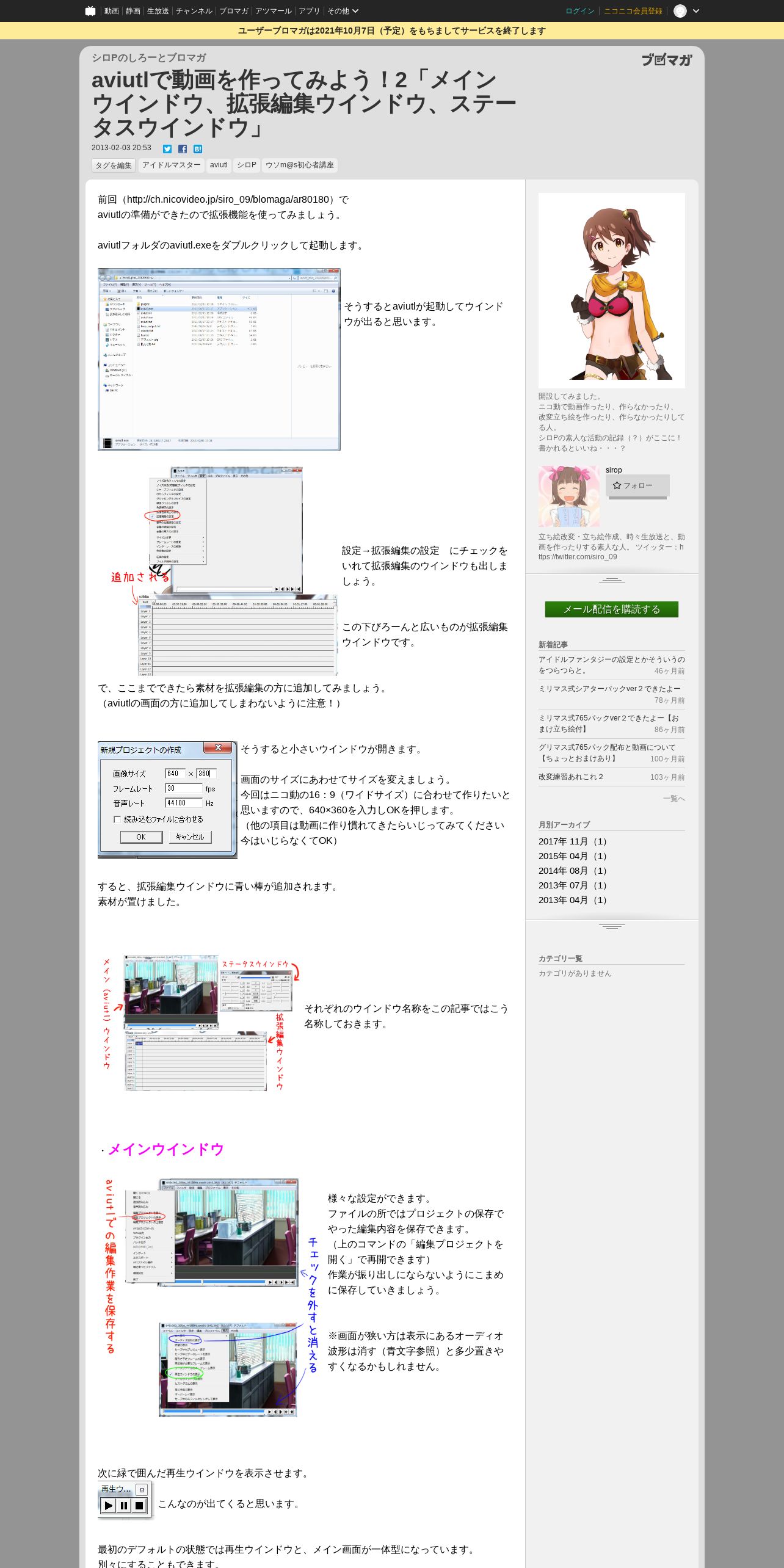Open the 2015年 04月 archive
Viewport: 784px width, 1568px height.
tap(573, 856)
